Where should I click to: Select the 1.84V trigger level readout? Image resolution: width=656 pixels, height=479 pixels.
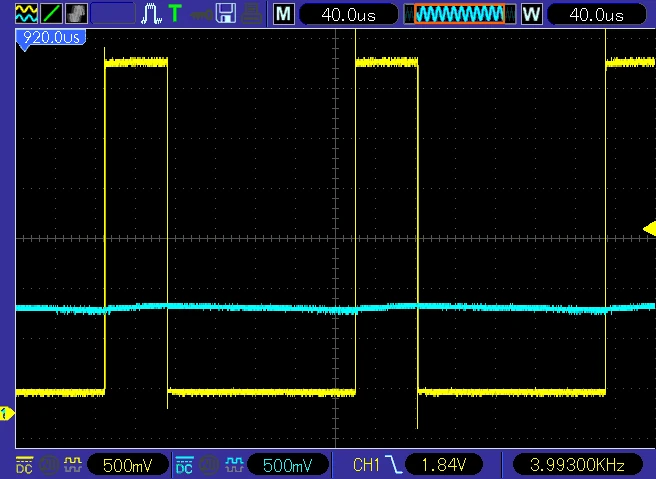pyautogui.click(x=444, y=465)
